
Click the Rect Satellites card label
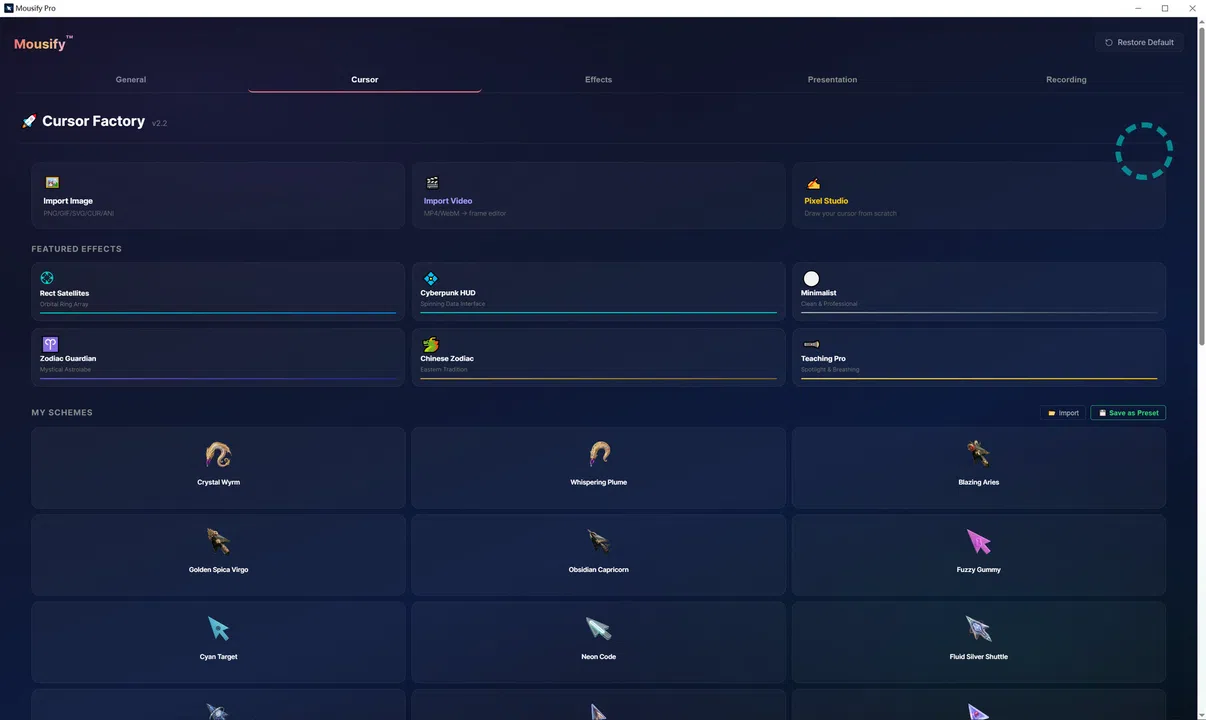coord(64,293)
